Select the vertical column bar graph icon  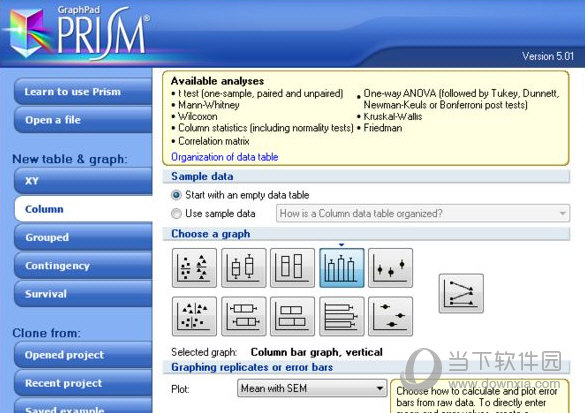(341, 268)
